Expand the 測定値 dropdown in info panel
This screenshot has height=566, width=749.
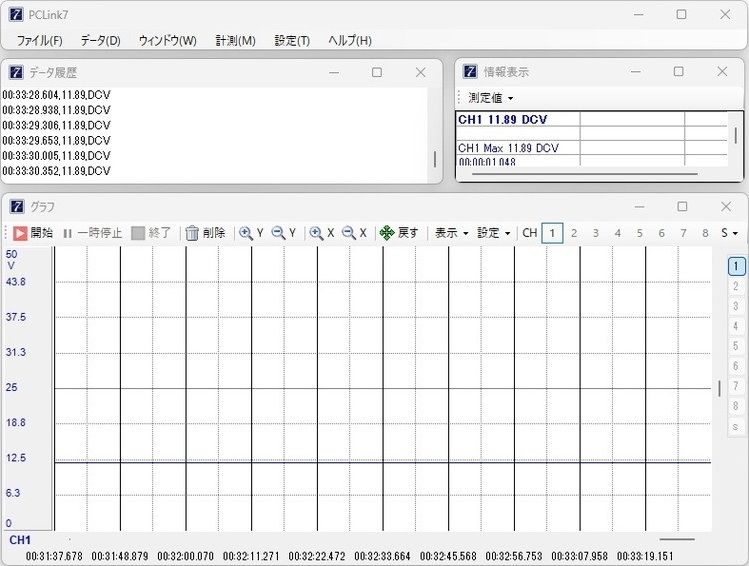[491, 98]
